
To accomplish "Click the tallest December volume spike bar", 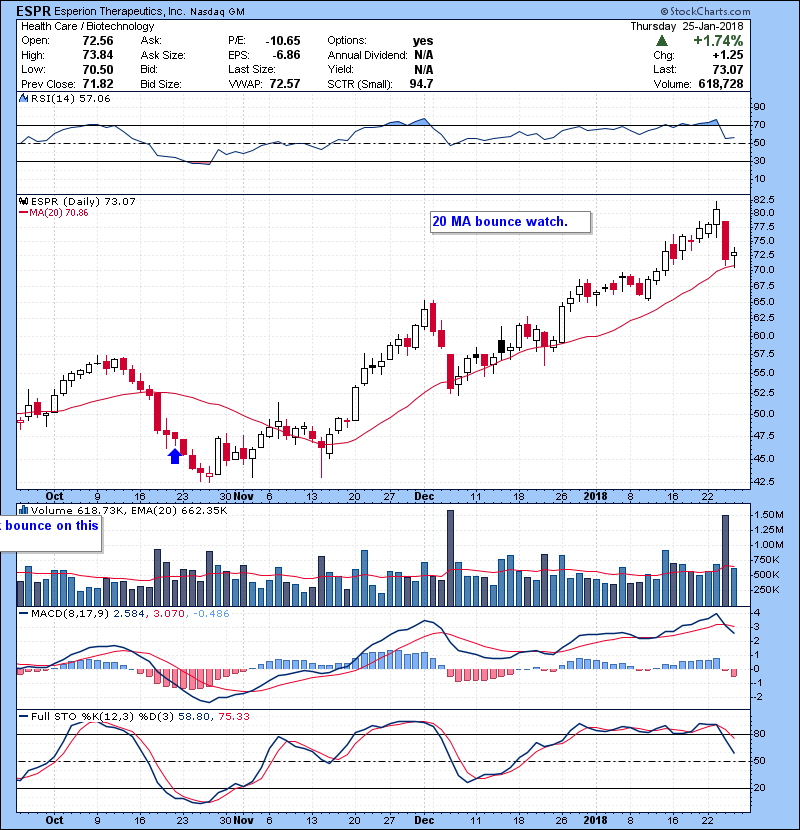I will click(x=451, y=558).
